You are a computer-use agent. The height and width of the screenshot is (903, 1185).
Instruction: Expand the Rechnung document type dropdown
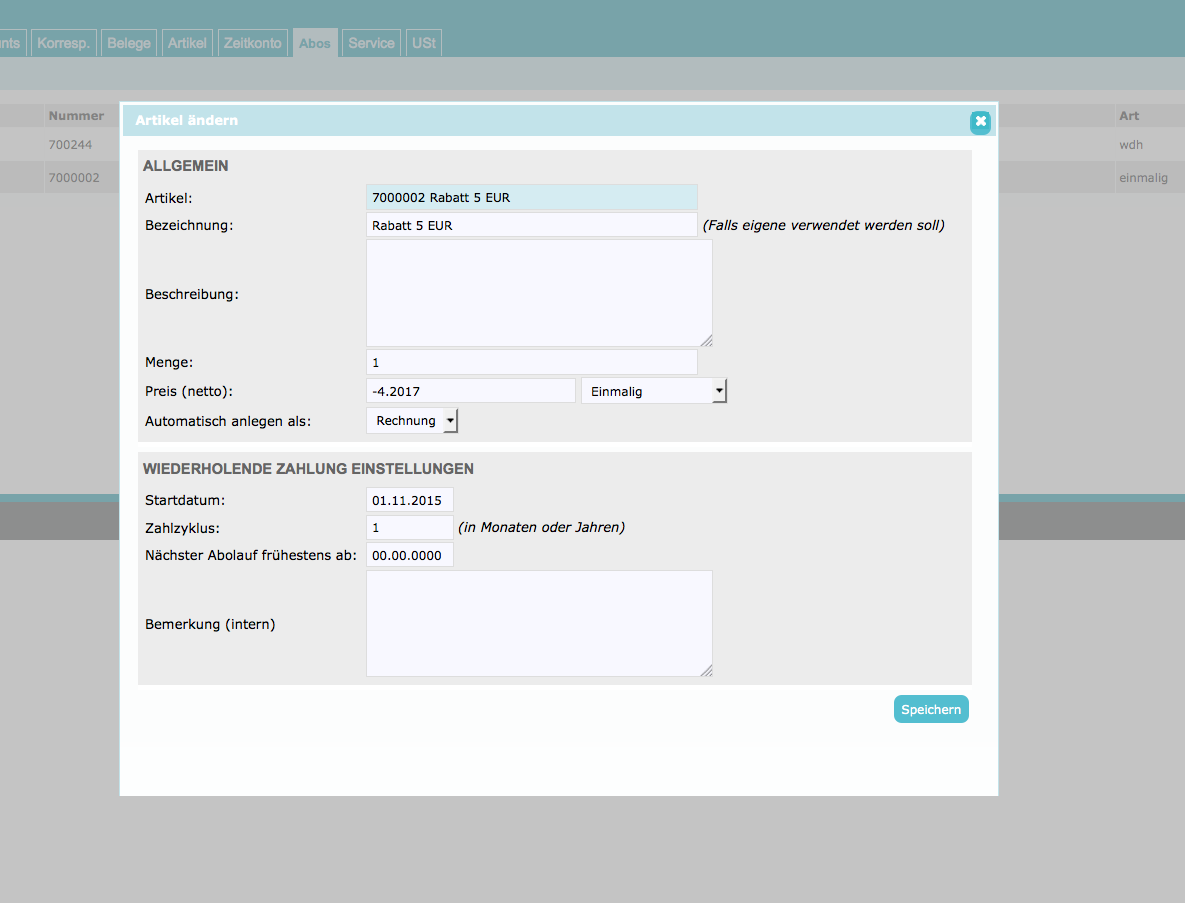coord(412,421)
